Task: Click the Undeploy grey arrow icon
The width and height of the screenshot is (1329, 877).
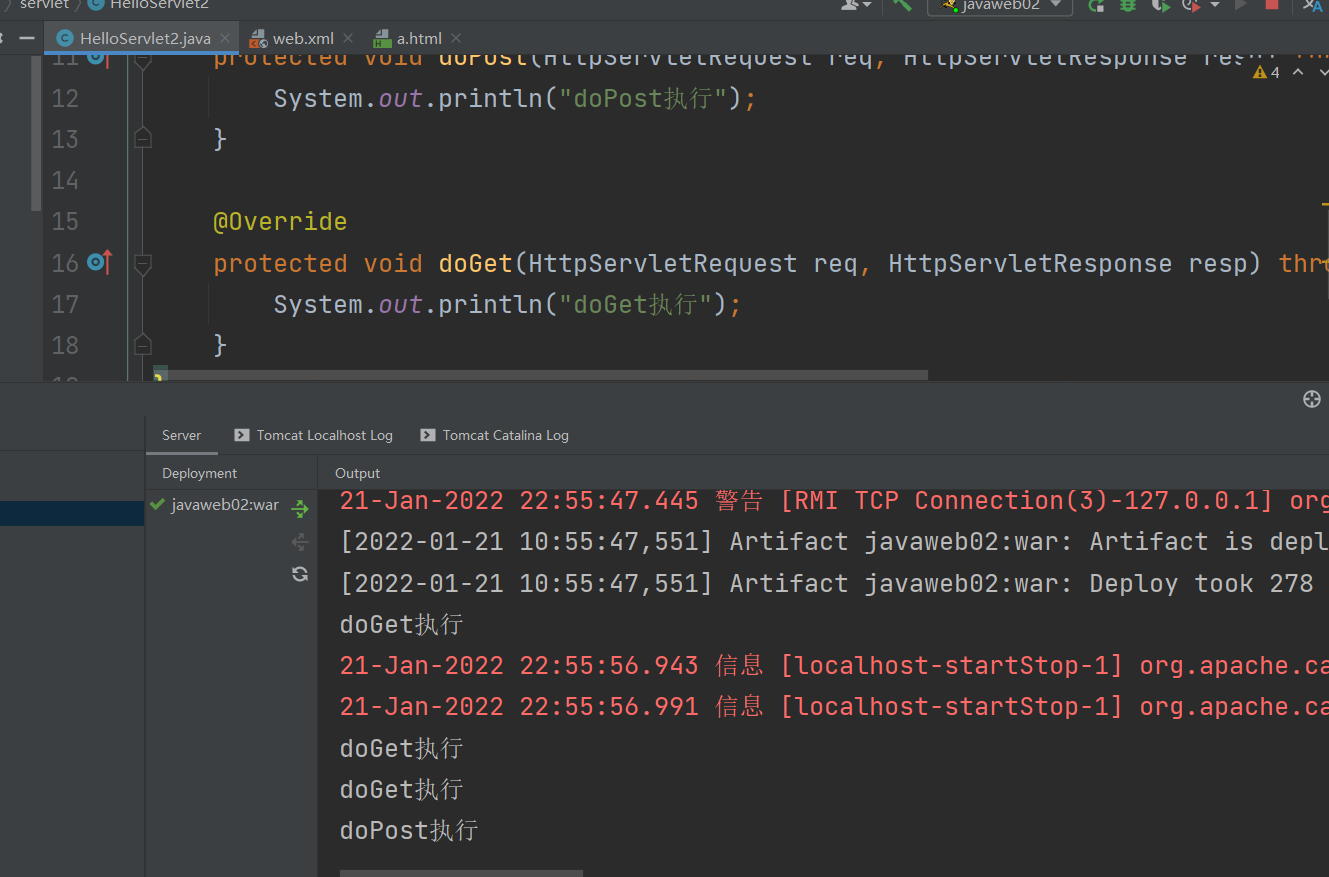Action: tap(299, 541)
